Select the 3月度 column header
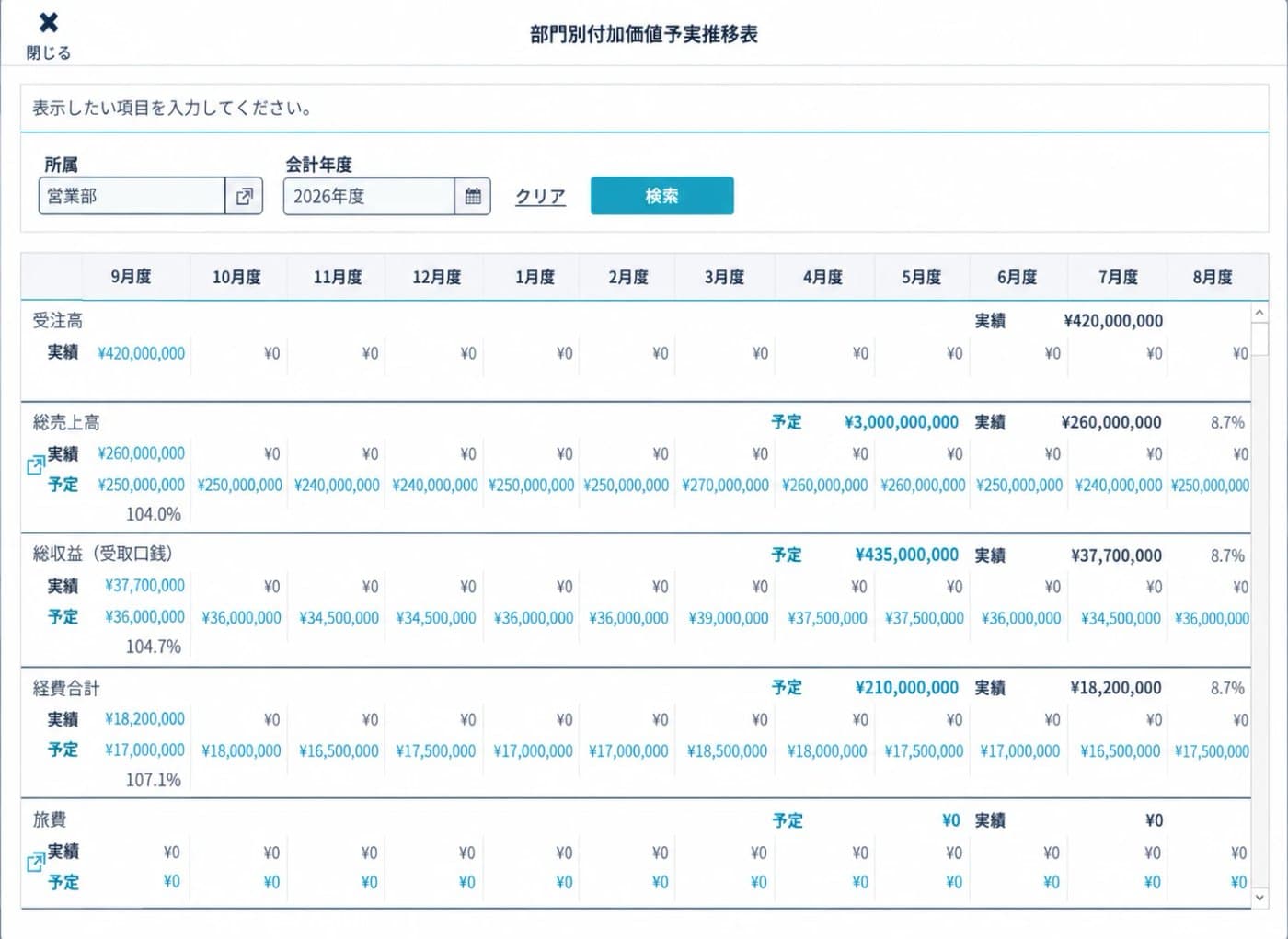1288x939 pixels. (724, 277)
